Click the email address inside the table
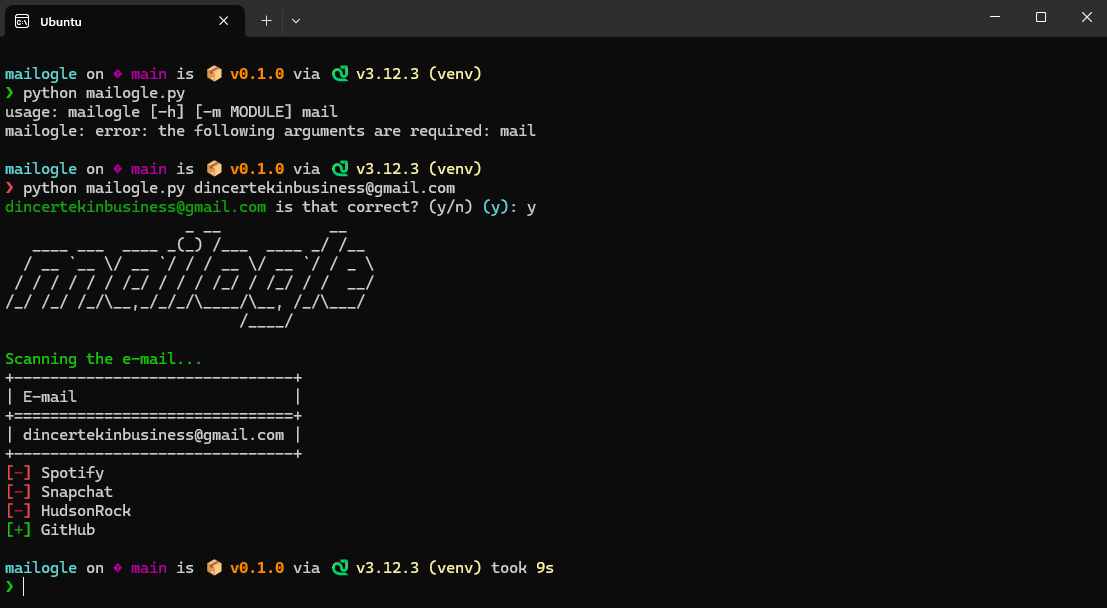The image size is (1107, 608). pyautogui.click(x=153, y=435)
